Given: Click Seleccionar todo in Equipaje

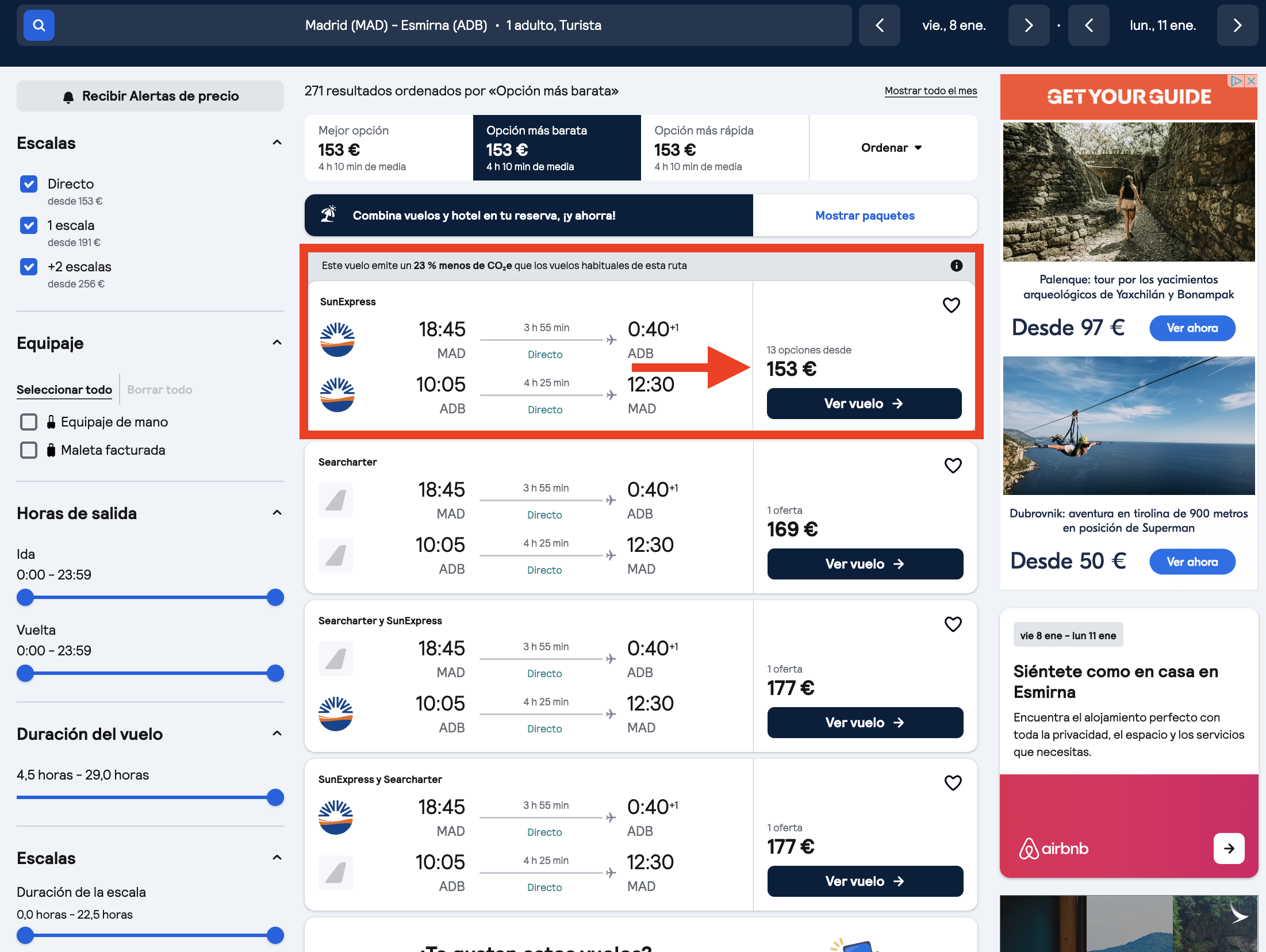Looking at the screenshot, I should click(64, 390).
